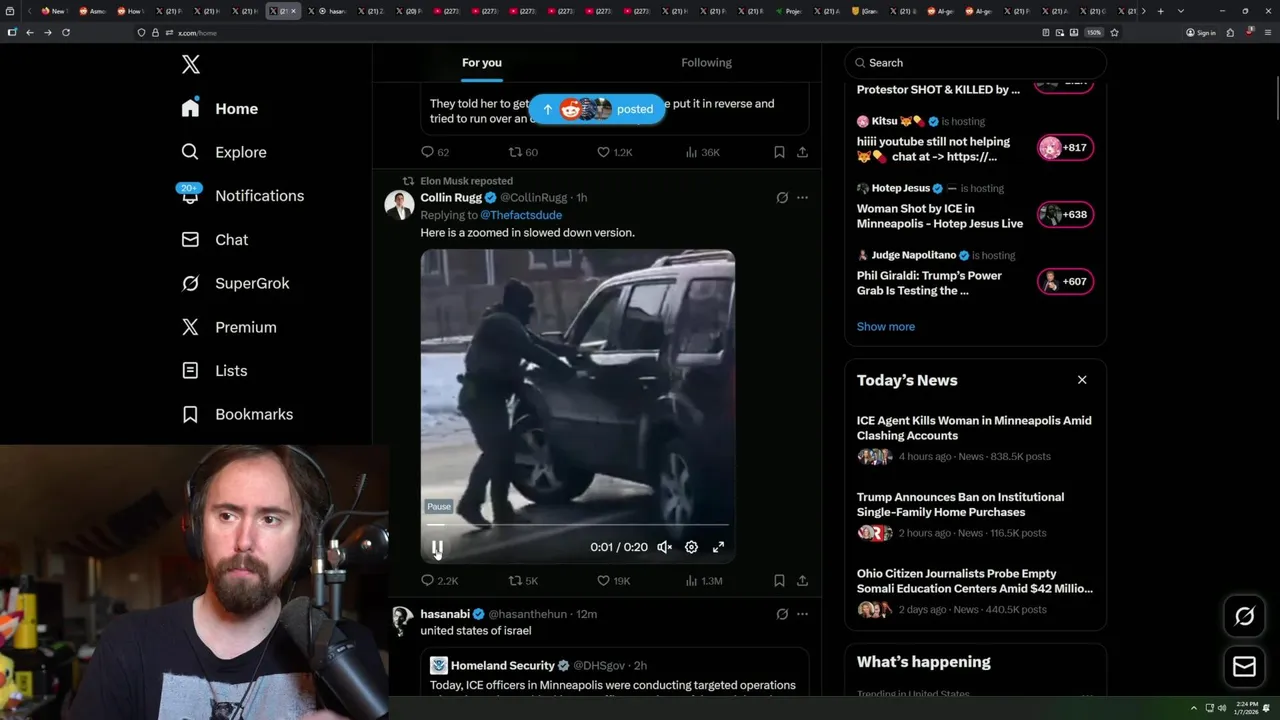
Task: Enter fullscreen for the video
Action: pyautogui.click(x=718, y=547)
